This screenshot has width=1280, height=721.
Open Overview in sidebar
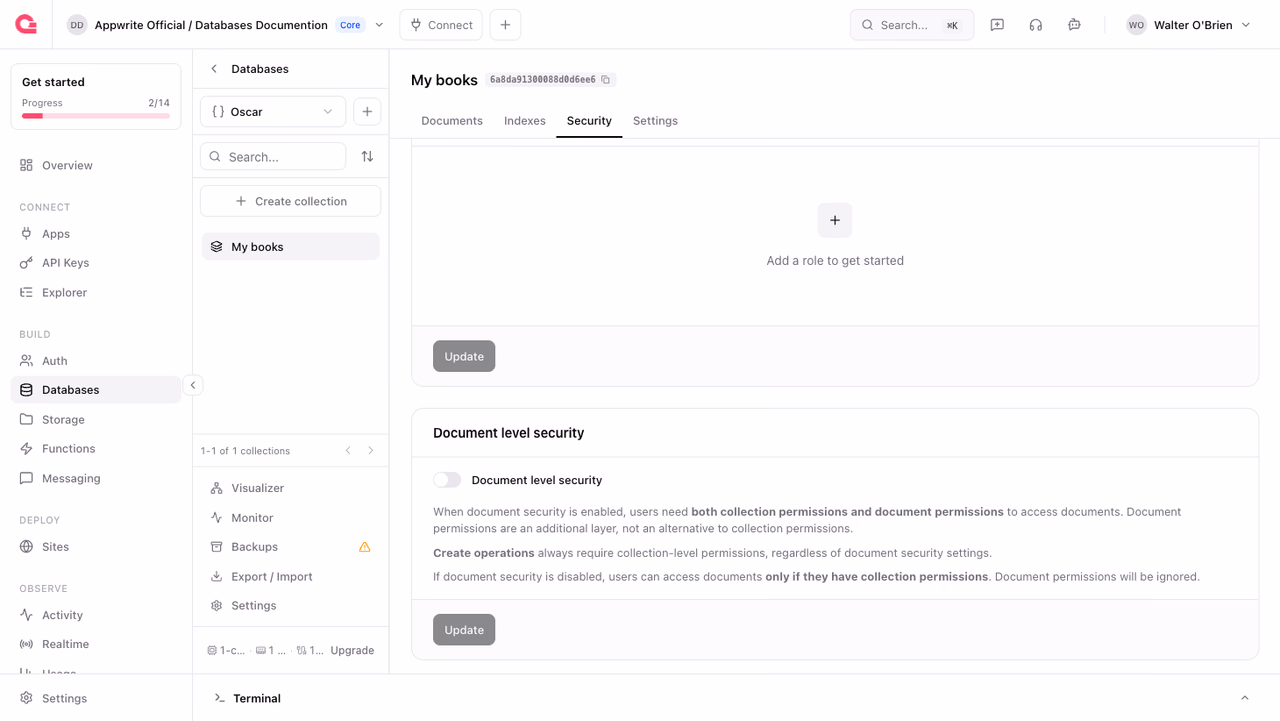pyautogui.click(x=96, y=165)
